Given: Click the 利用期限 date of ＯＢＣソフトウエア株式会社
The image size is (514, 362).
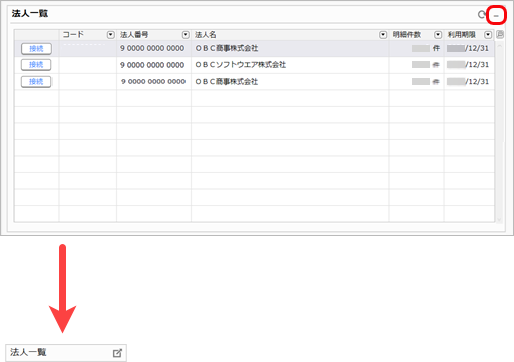Looking at the screenshot, I should click(x=469, y=65).
